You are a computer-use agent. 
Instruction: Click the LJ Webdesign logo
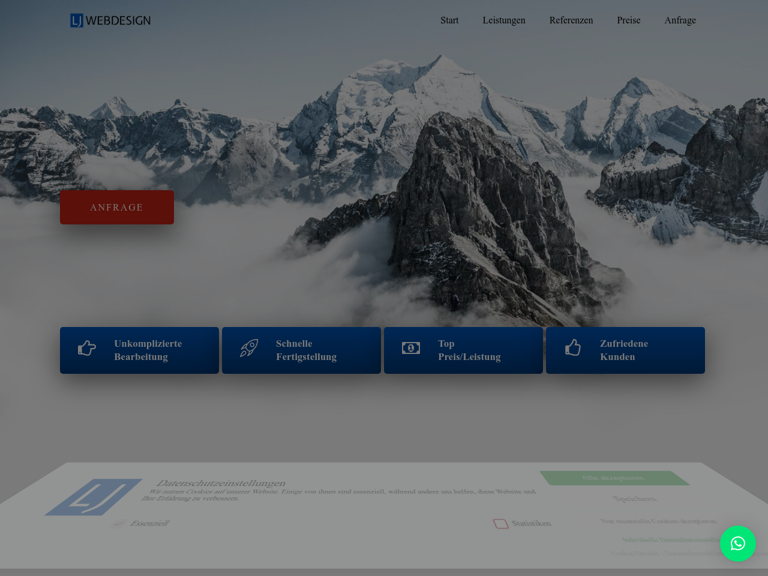tap(110, 21)
